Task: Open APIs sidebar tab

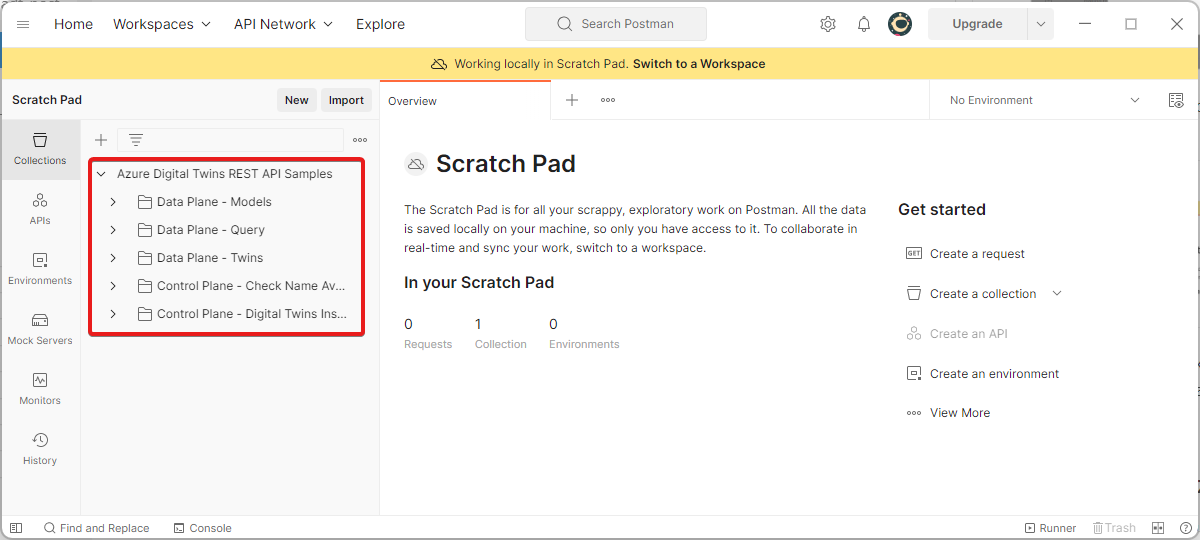Action: 40,209
